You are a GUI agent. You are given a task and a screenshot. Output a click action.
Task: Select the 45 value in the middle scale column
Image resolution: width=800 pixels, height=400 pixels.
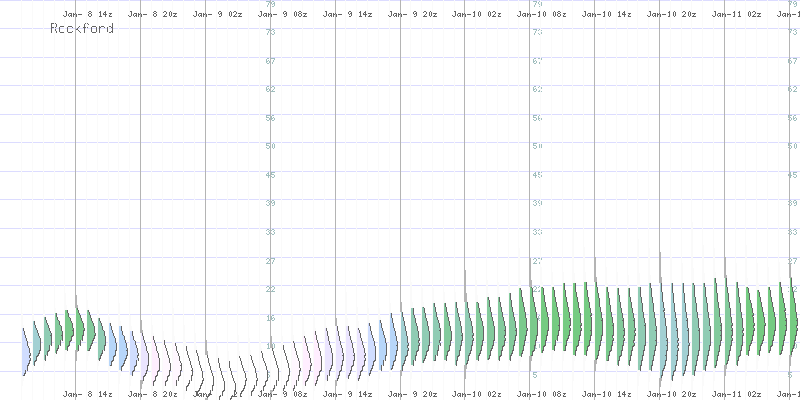coord(538,175)
